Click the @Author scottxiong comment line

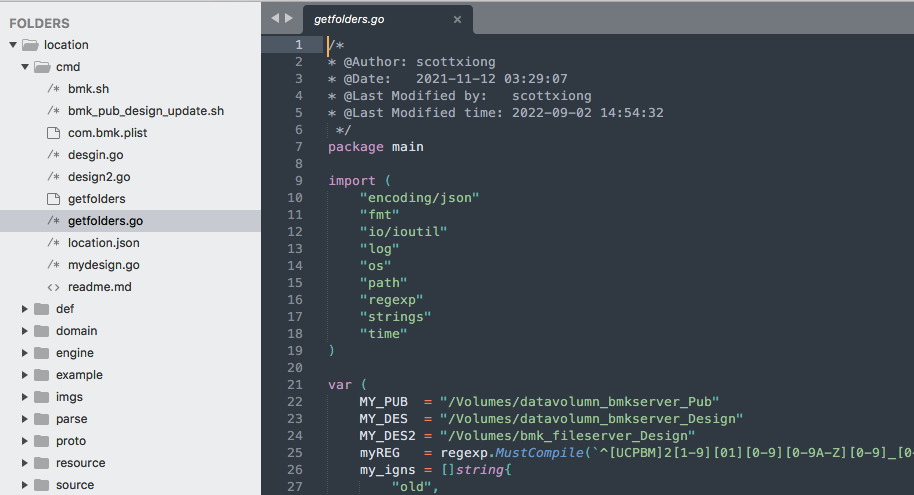412,62
